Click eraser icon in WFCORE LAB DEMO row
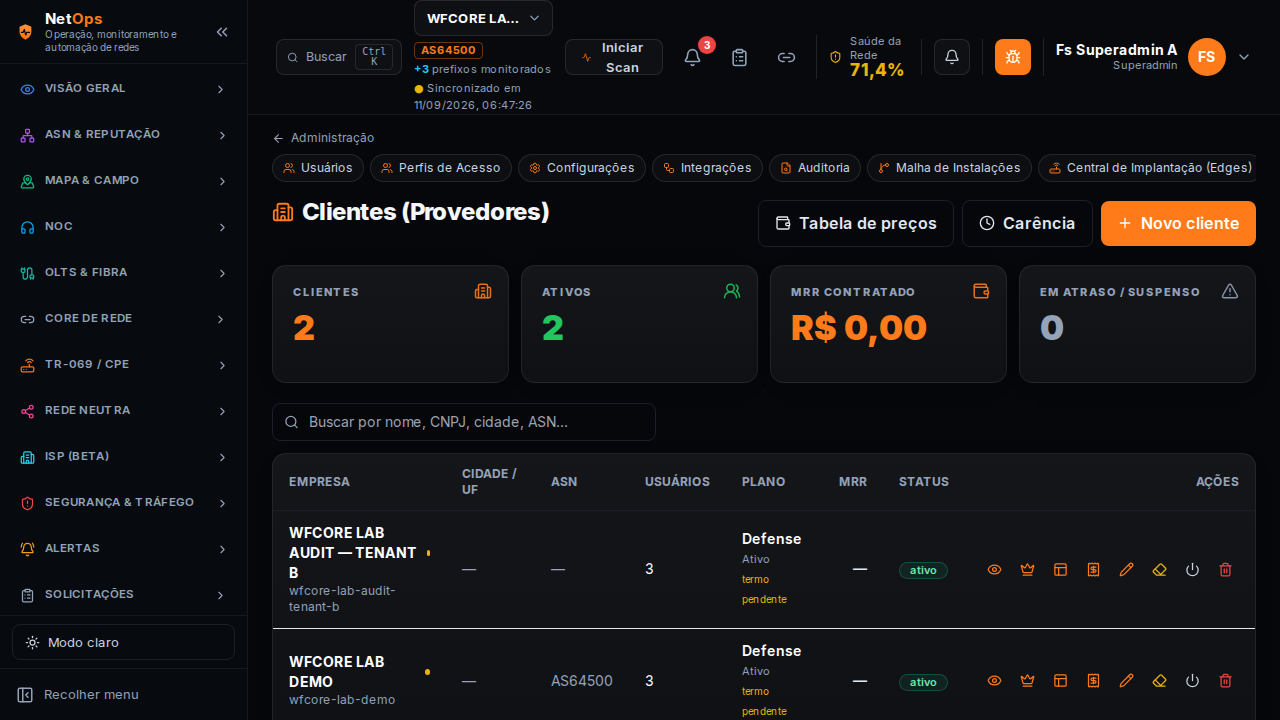This screenshot has height=720, width=1280. click(x=1159, y=680)
